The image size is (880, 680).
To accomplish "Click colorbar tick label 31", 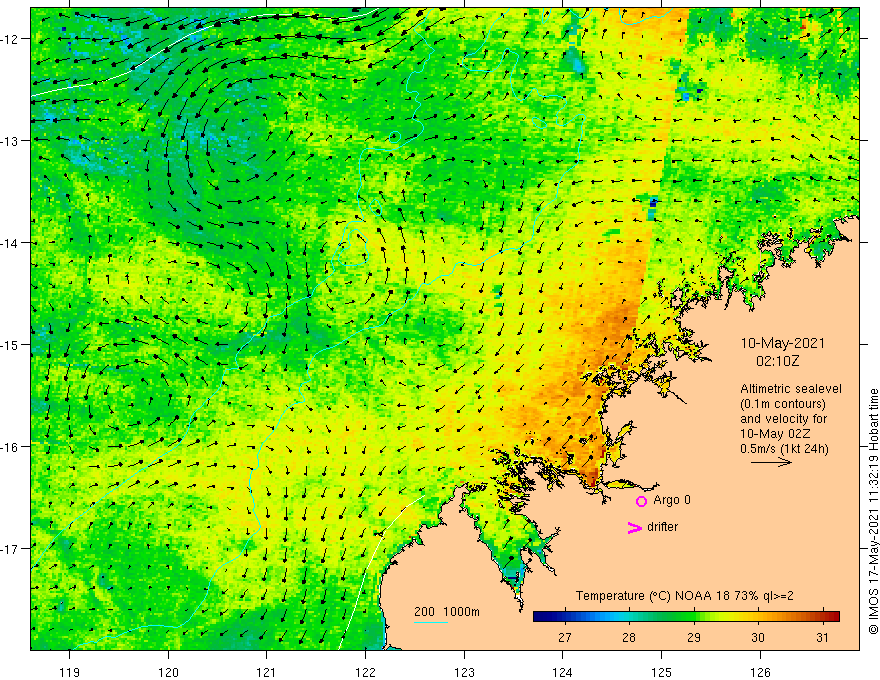I will click(x=823, y=638).
